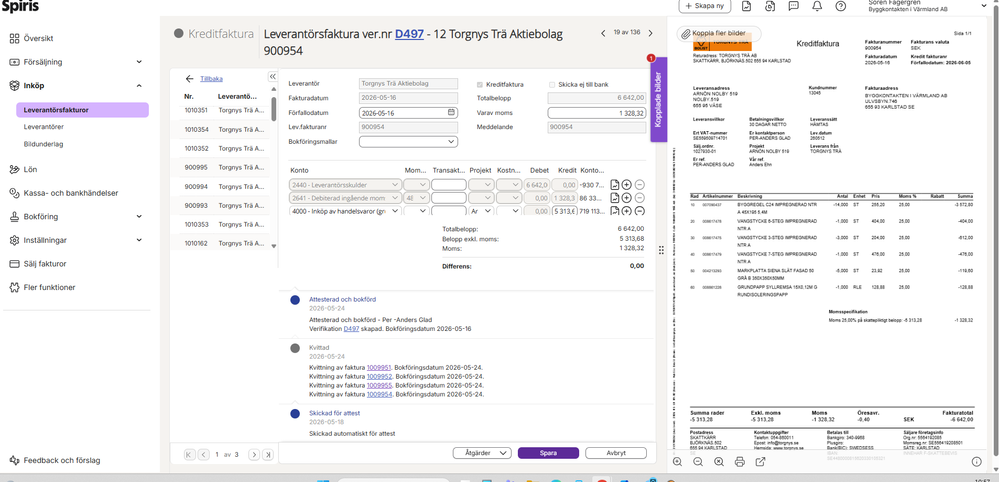
Task: Open offset invoice link 1009951
Action: (x=379, y=367)
